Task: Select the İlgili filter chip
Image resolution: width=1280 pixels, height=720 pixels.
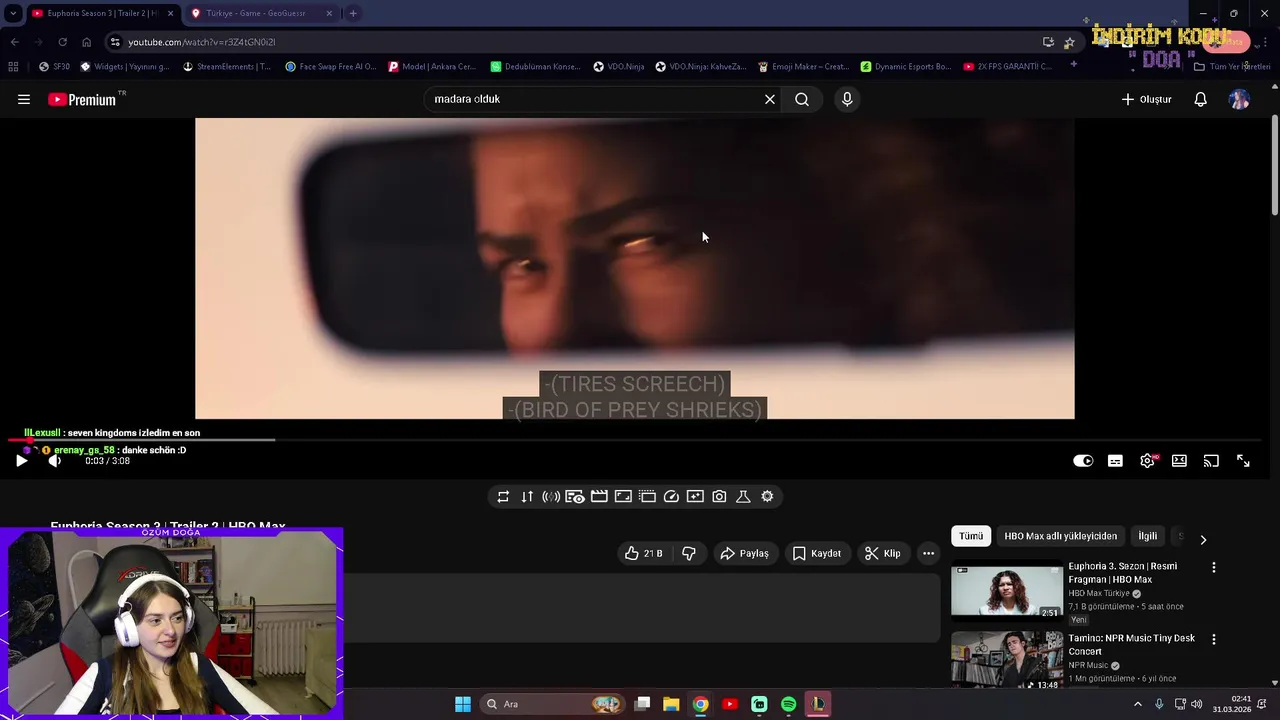Action: click(x=1148, y=536)
